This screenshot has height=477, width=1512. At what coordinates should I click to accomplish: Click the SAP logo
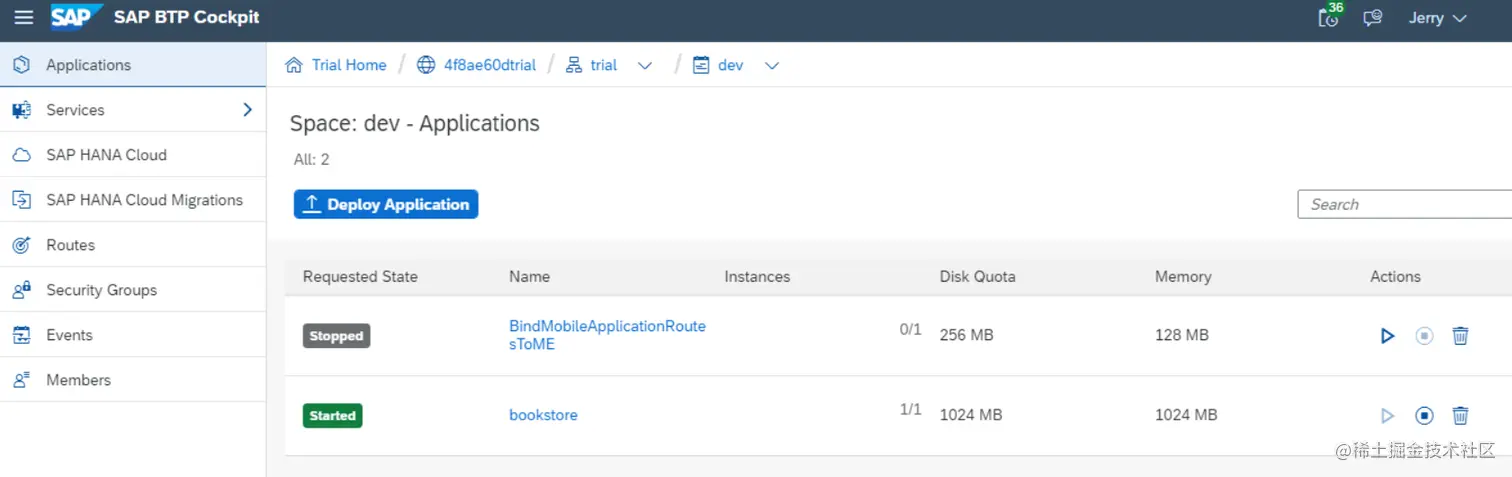coord(76,17)
